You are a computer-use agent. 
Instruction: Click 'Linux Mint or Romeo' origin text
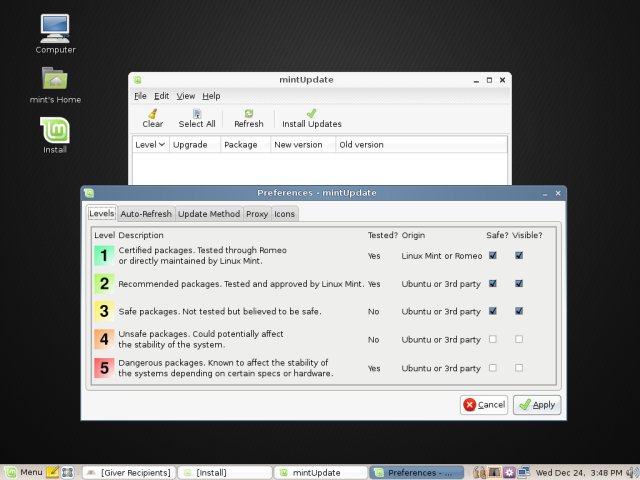pos(442,256)
